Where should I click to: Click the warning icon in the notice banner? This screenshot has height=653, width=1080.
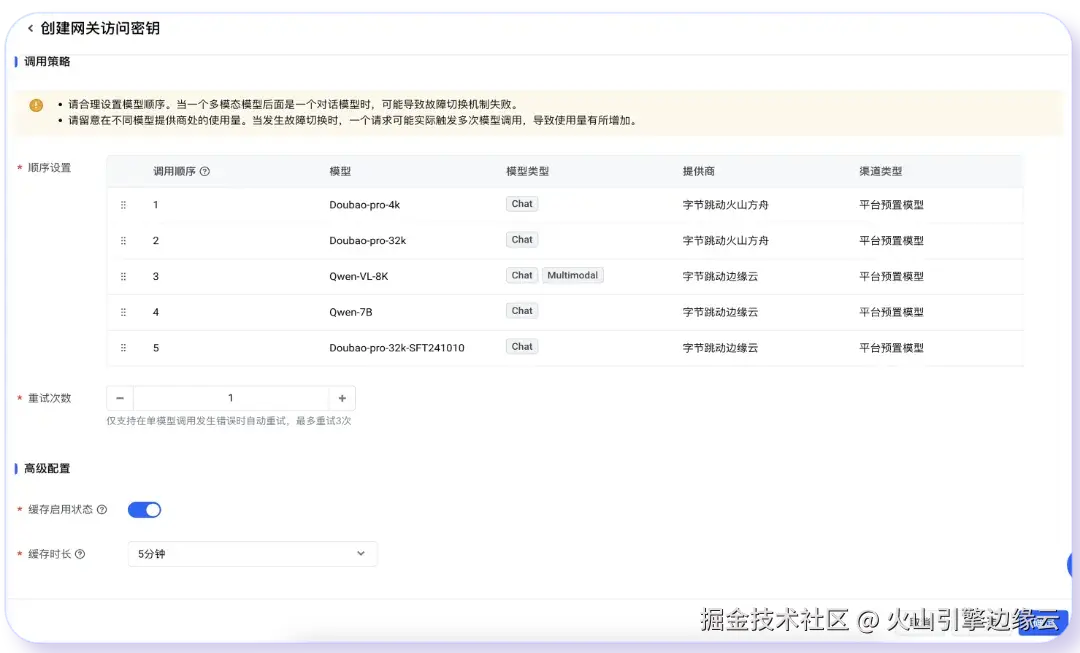(x=36, y=105)
